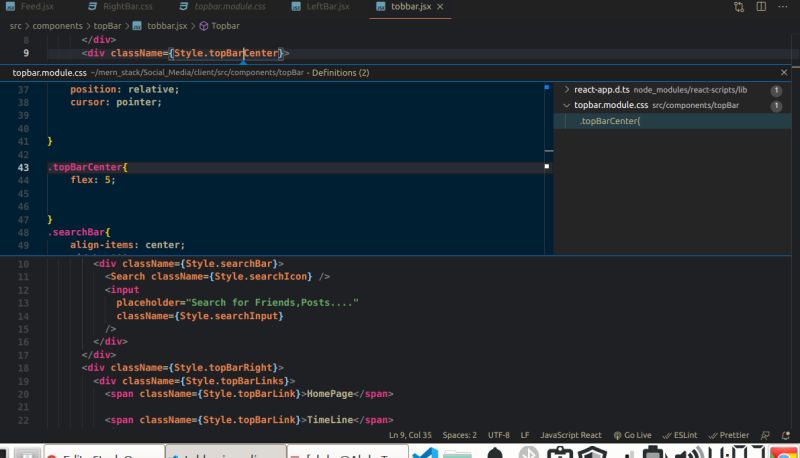Image resolution: width=800 pixels, height=458 pixels.
Task: Click HomePage span text on line 20
Action: pos(330,394)
